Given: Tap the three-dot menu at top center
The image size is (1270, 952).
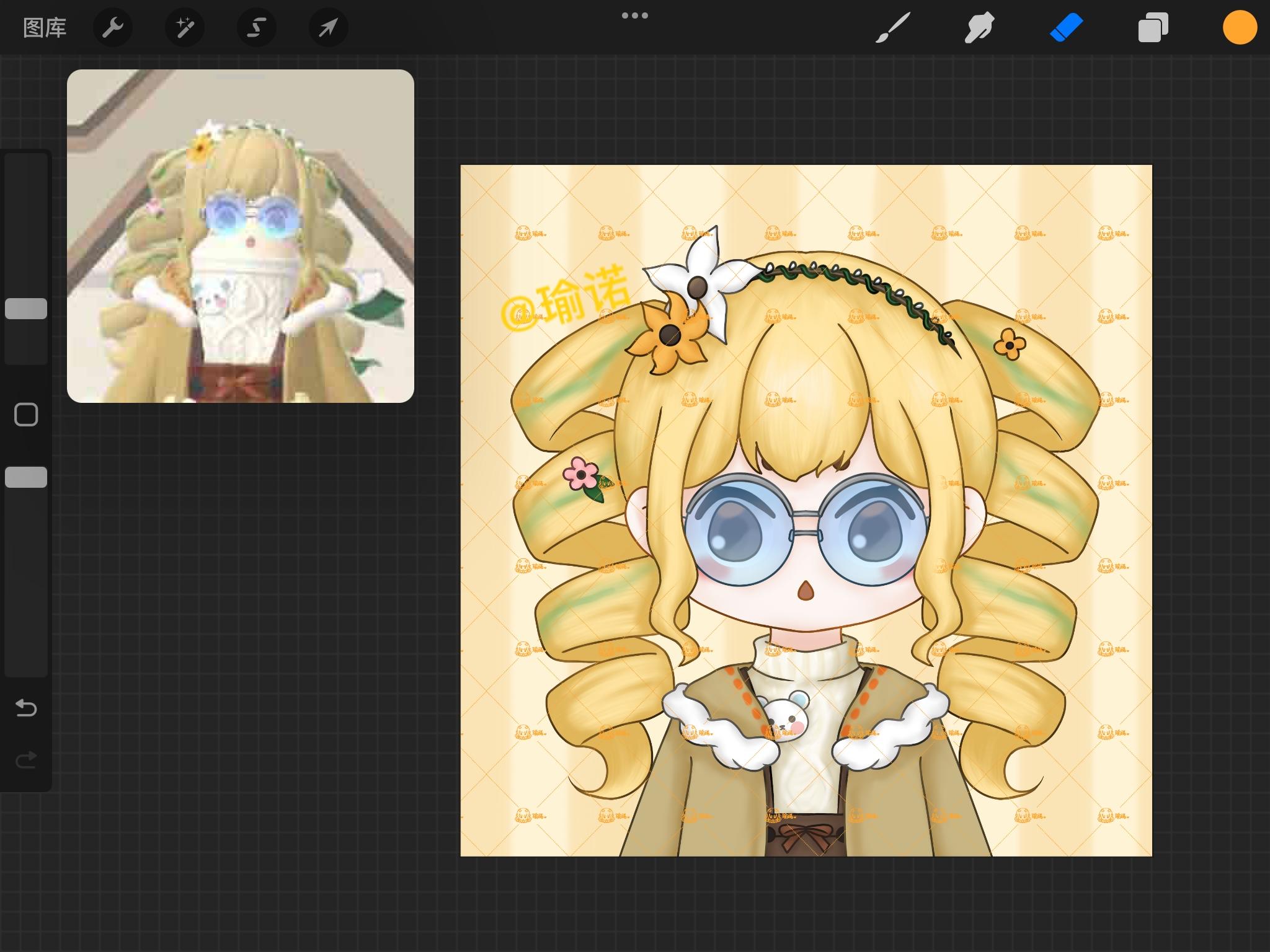Looking at the screenshot, I should click(635, 15).
